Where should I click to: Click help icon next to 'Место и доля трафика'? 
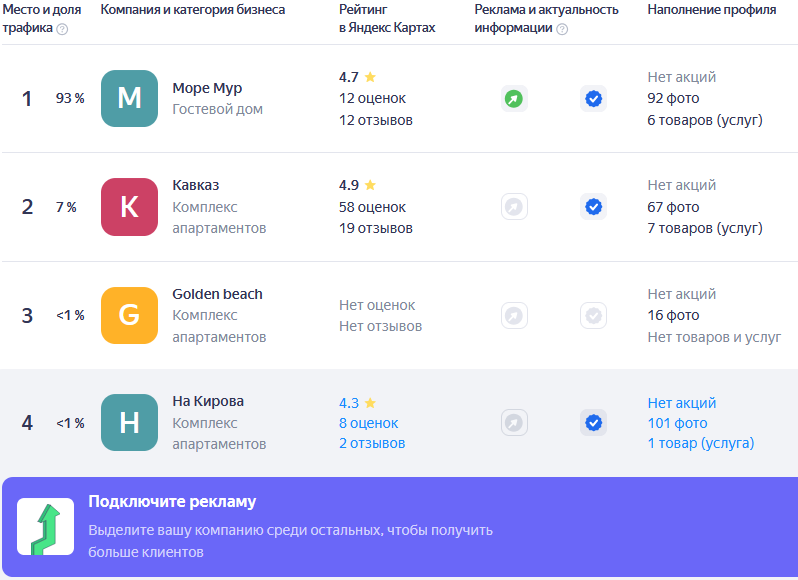point(62,29)
